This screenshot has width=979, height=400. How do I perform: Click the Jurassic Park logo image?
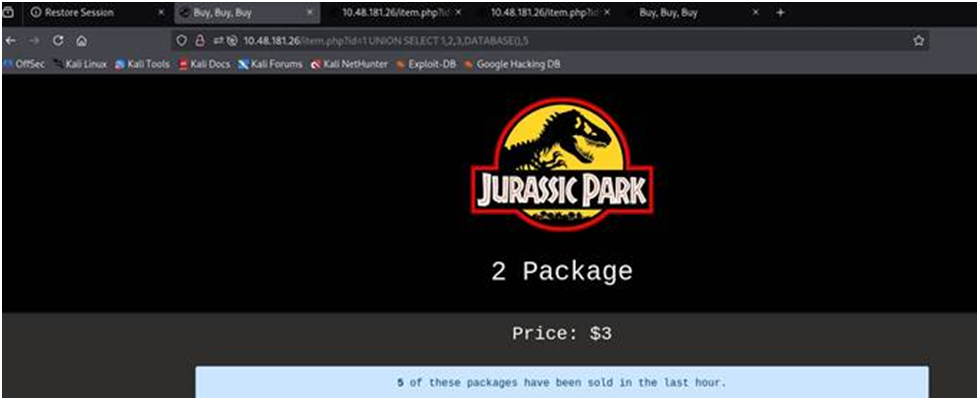pos(562,165)
